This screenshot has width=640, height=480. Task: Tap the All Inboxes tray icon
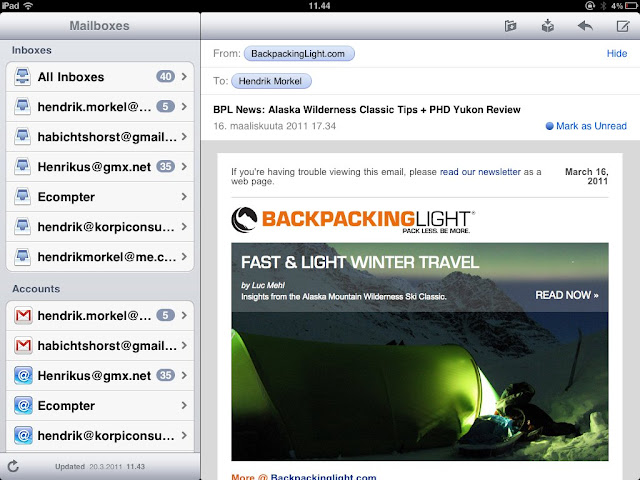pos(22,77)
